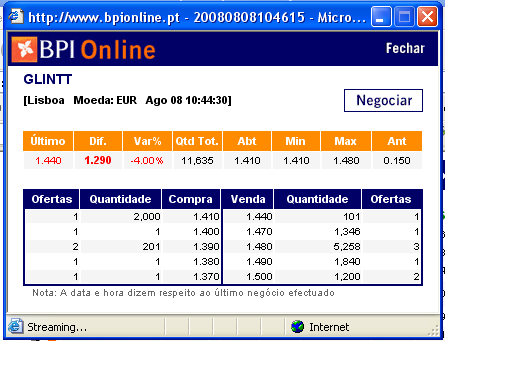Viewport: 512px width, 384px height.
Task: Click the BPI Online flower logo icon
Action: [x=24, y=49]
